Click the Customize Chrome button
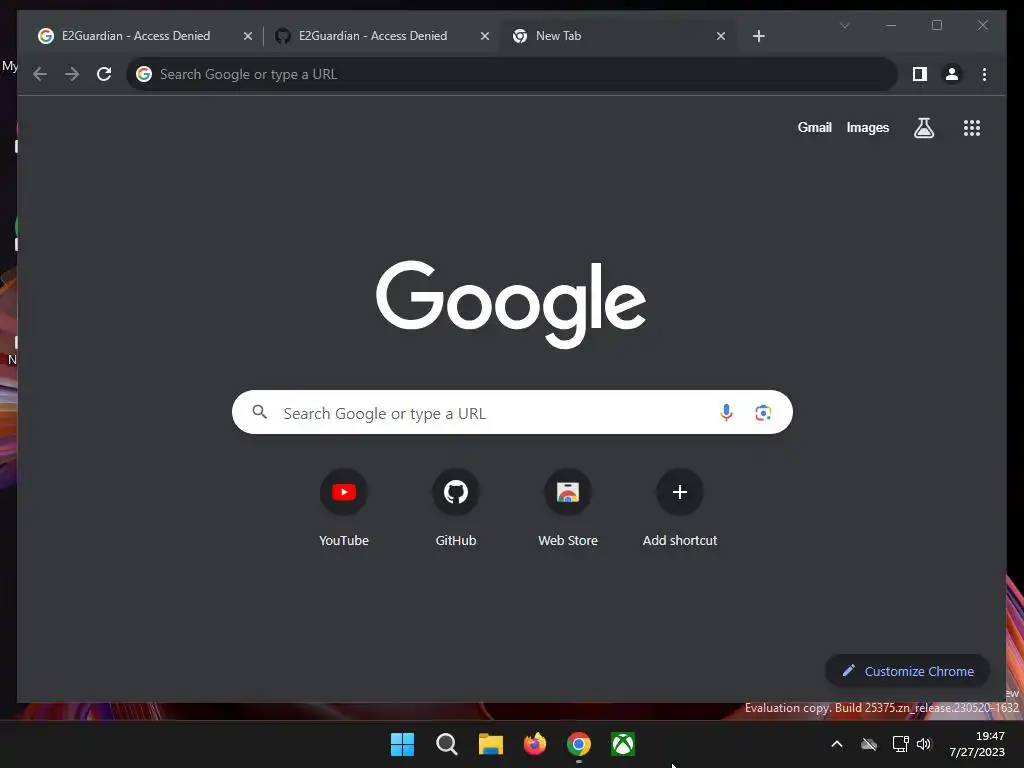This screenshot has height=768, width=1024. point(907,671)
